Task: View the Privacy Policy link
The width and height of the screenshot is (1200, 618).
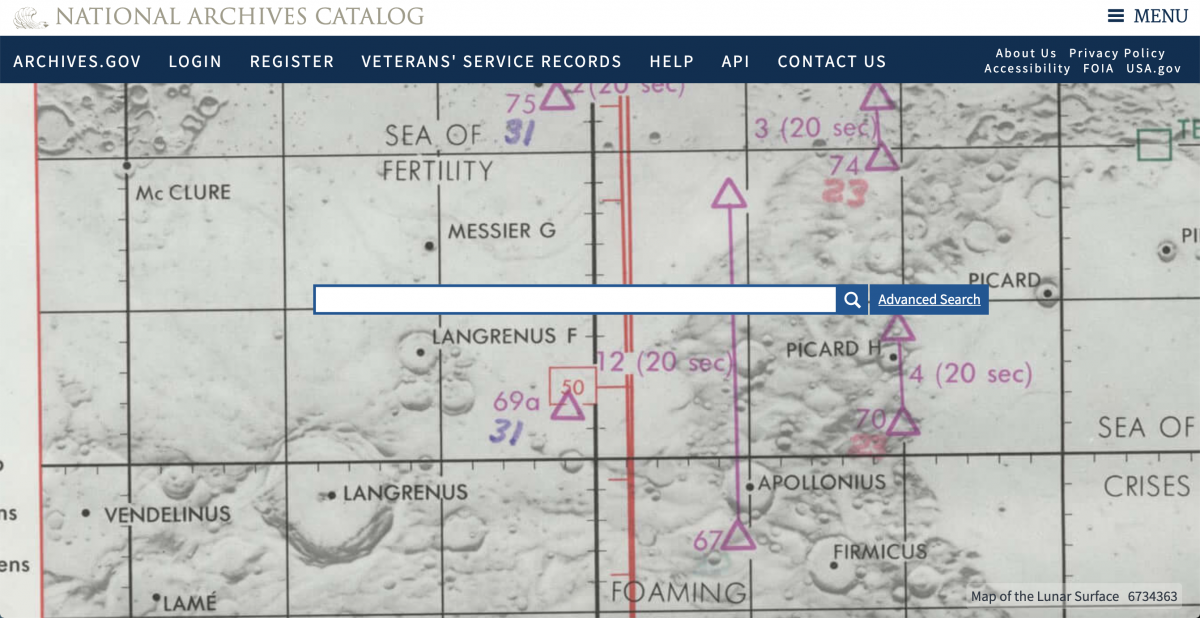Action: coord(1117,53)
